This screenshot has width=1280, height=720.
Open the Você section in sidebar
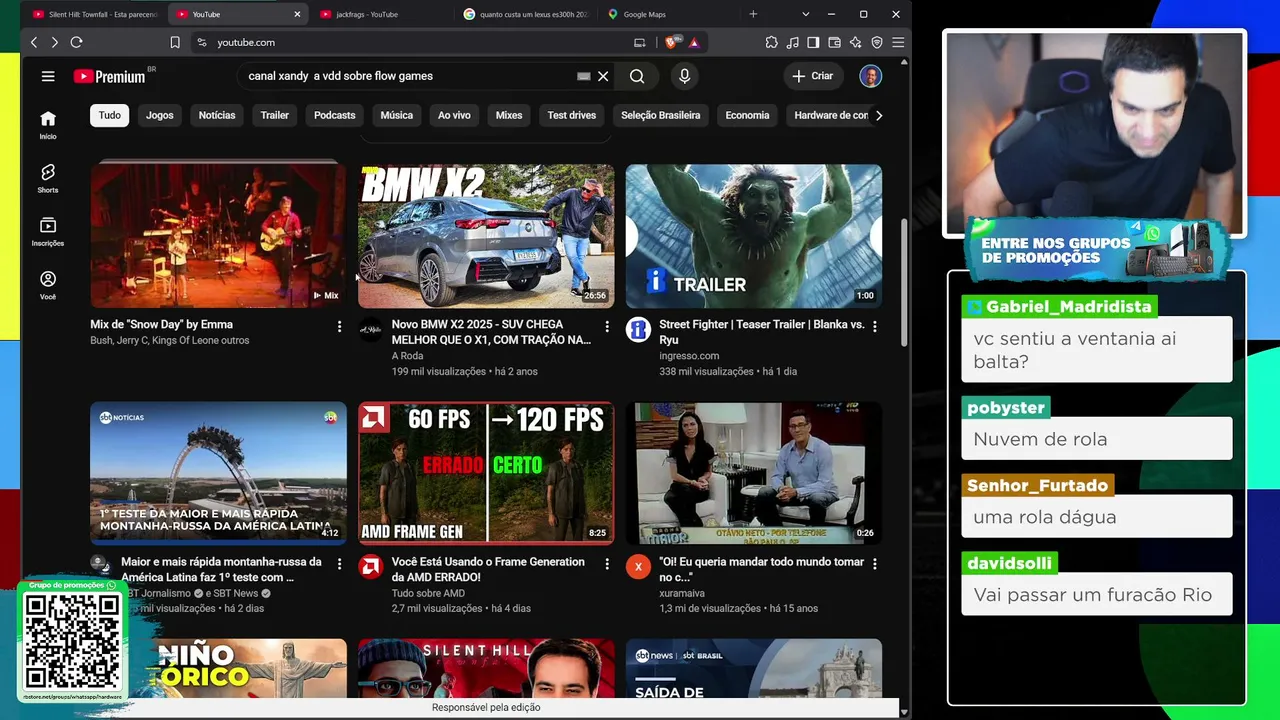(x=48, y=285)
